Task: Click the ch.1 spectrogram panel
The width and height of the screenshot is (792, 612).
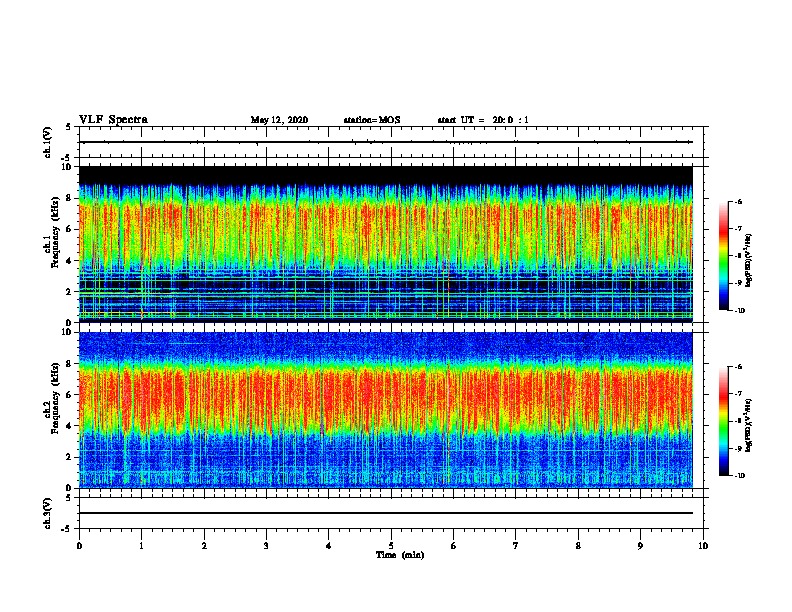Action: click(x=386, y=244)
